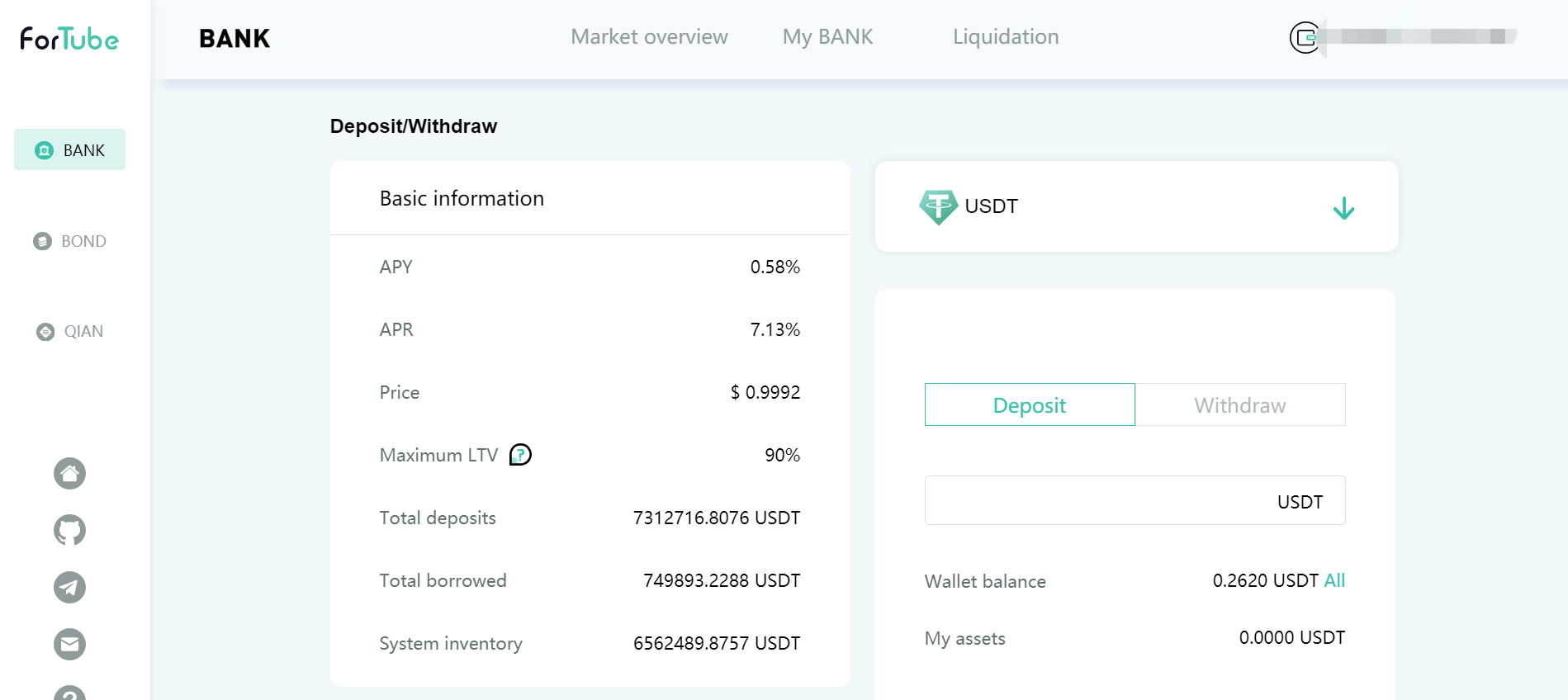The width and height of the screenshot is (1568, 700).
Task: Switch to the Withdraw tab
Action: [x=1240, y=405]
